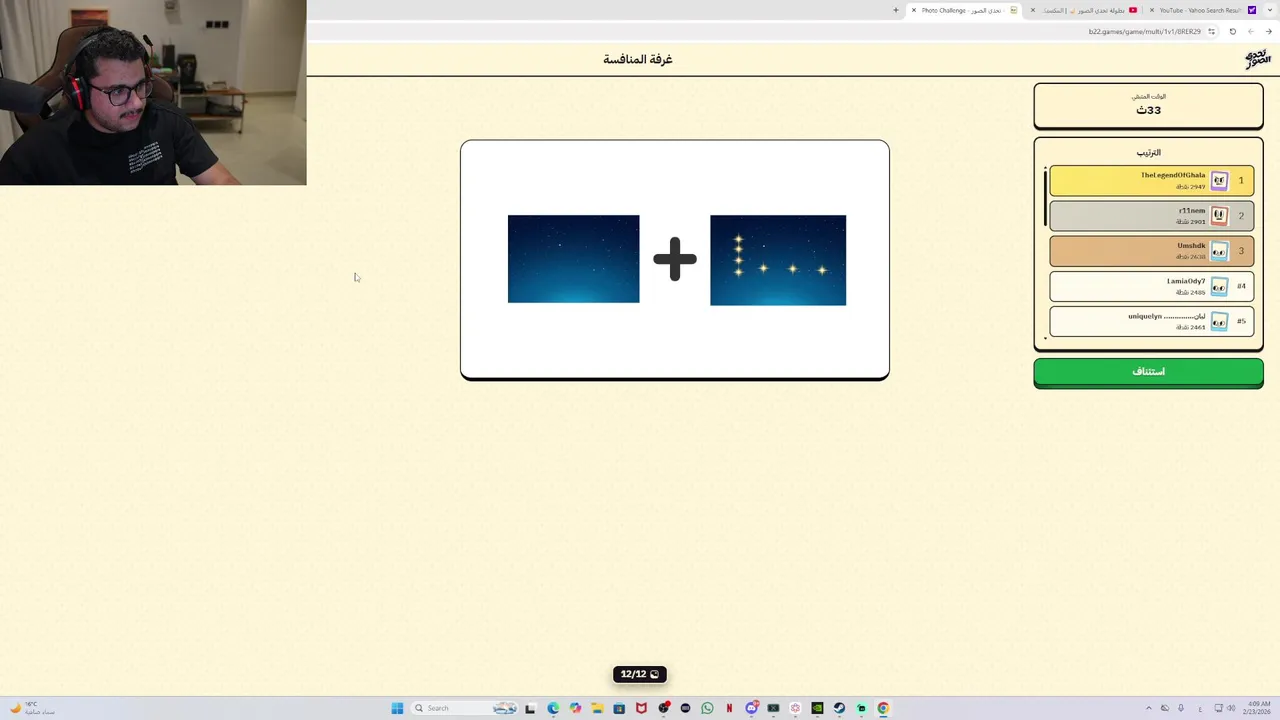Image resolution: width=1280 pixels, height=720 pixels.
Task: Click the 12/12 round counter badge
Action: click(x=640, y=674)
